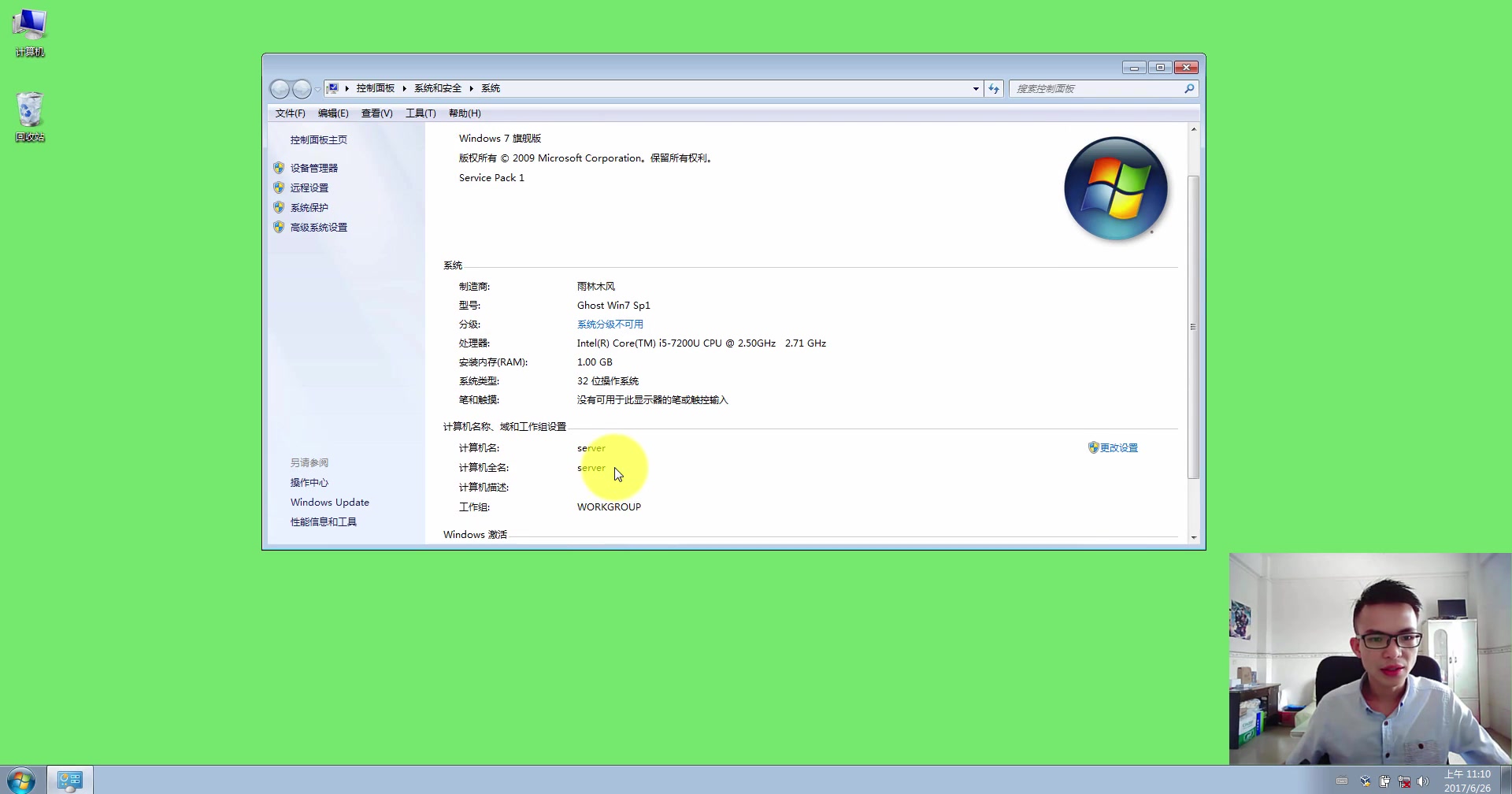Click the Windows 7 logo image
This screenshot has height=794, width=1512.
1116,189
